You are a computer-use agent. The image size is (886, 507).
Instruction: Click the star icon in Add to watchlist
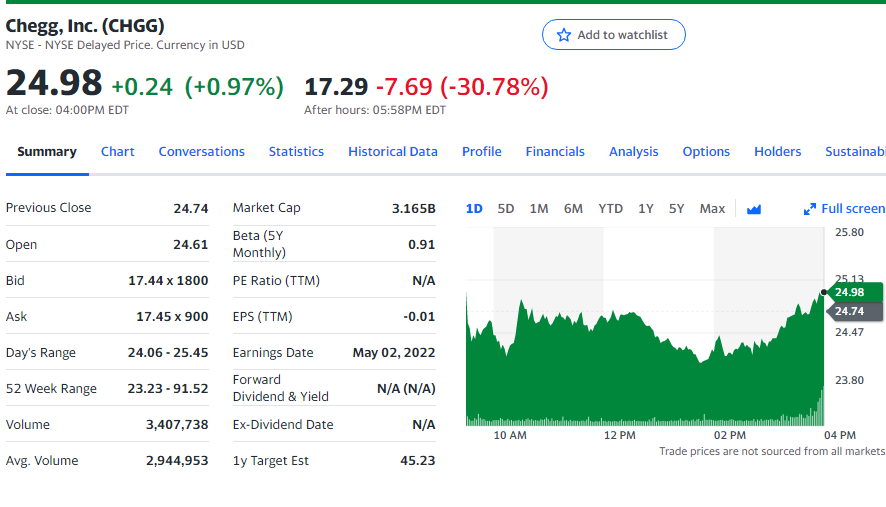[563, 35]
